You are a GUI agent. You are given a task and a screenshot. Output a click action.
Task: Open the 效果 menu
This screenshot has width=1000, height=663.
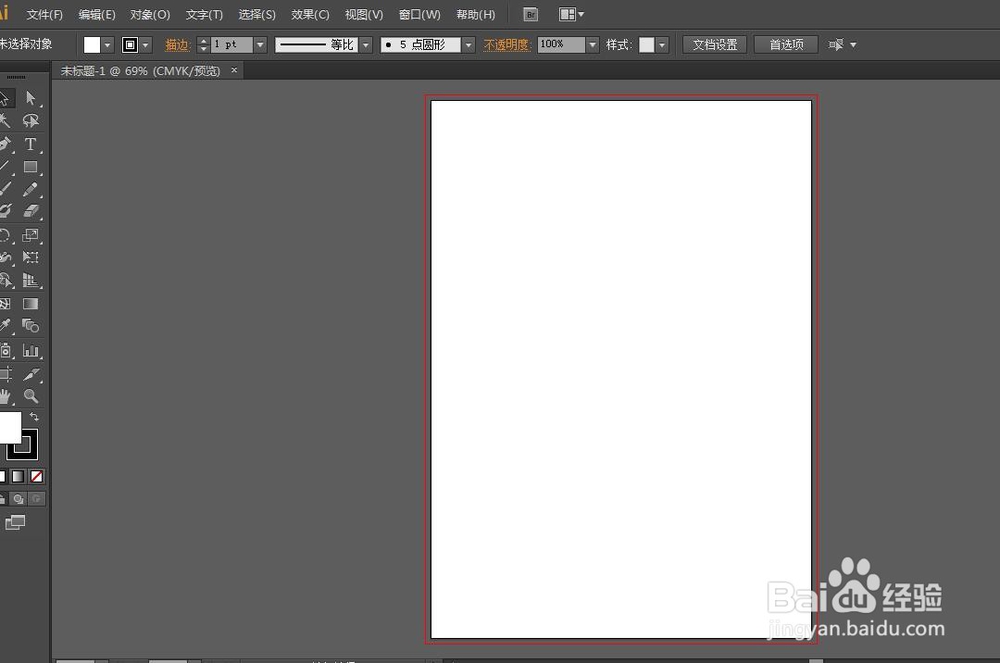click(x=309, y=14)
